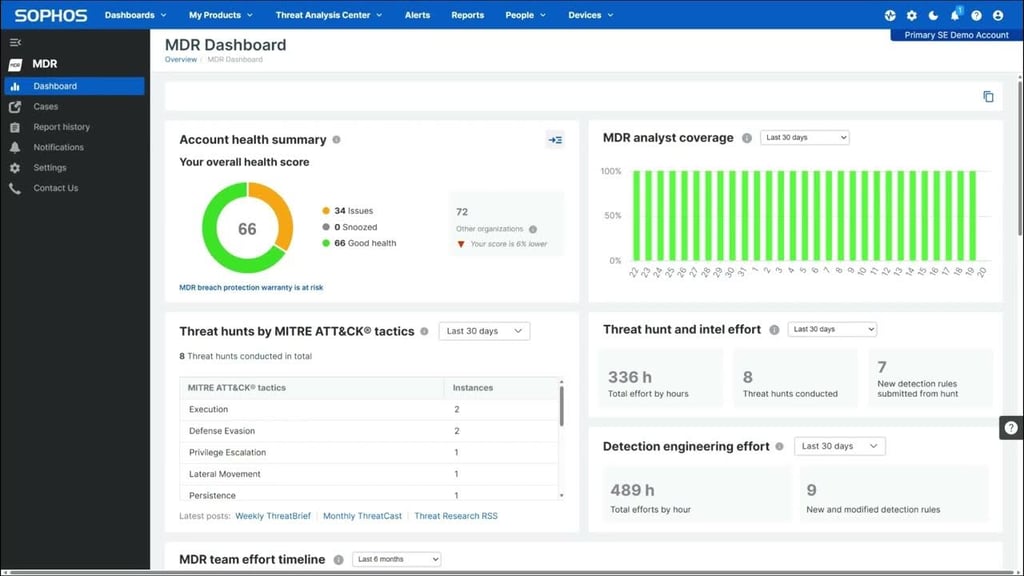The width and height of the screenshot is (1024, 576).
Task: Collapse the left sidebar navigation
Action: (x=15, y=42)
